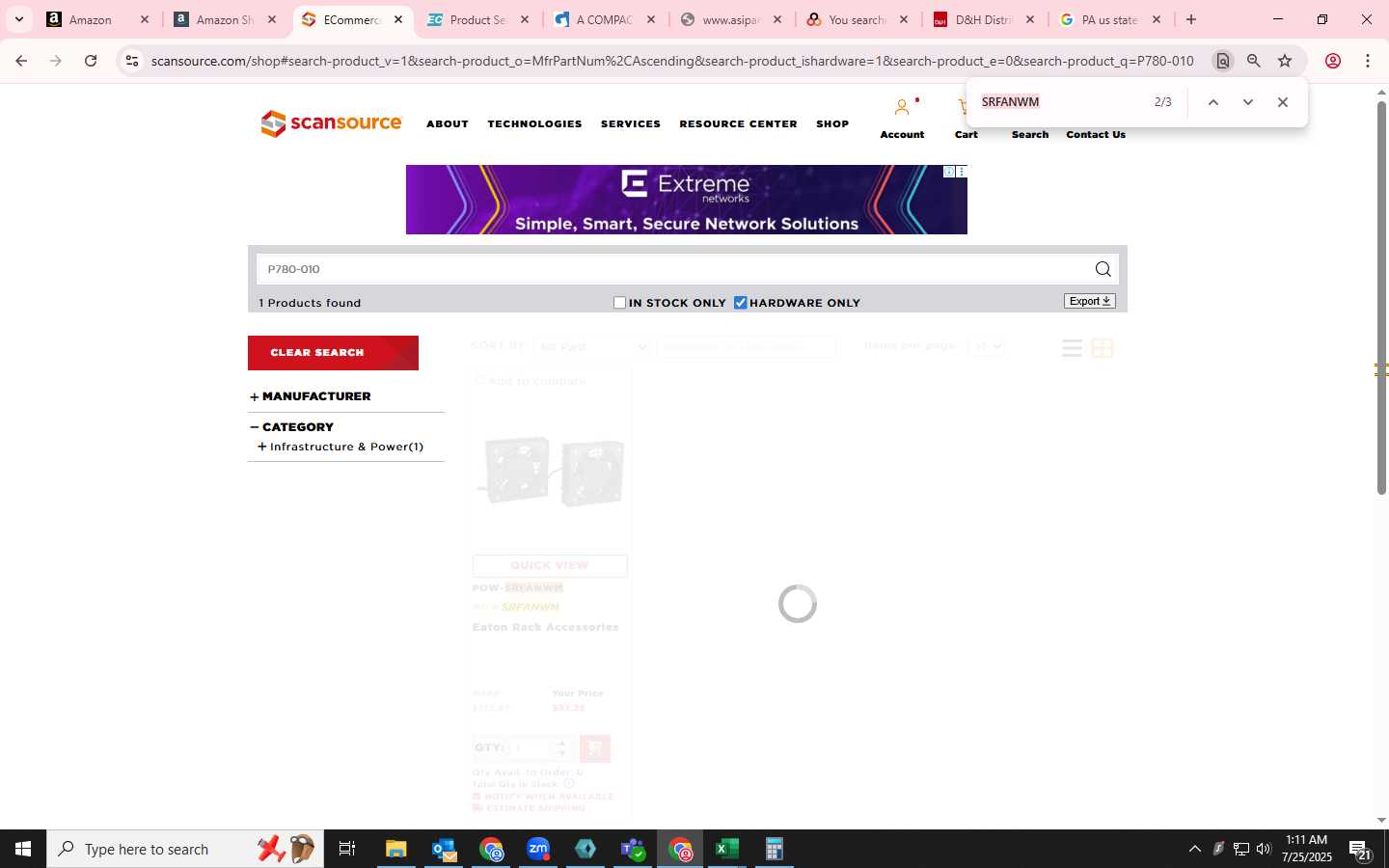Switch to grid view layout
1389x868 pixels.
click(1103, 348)
